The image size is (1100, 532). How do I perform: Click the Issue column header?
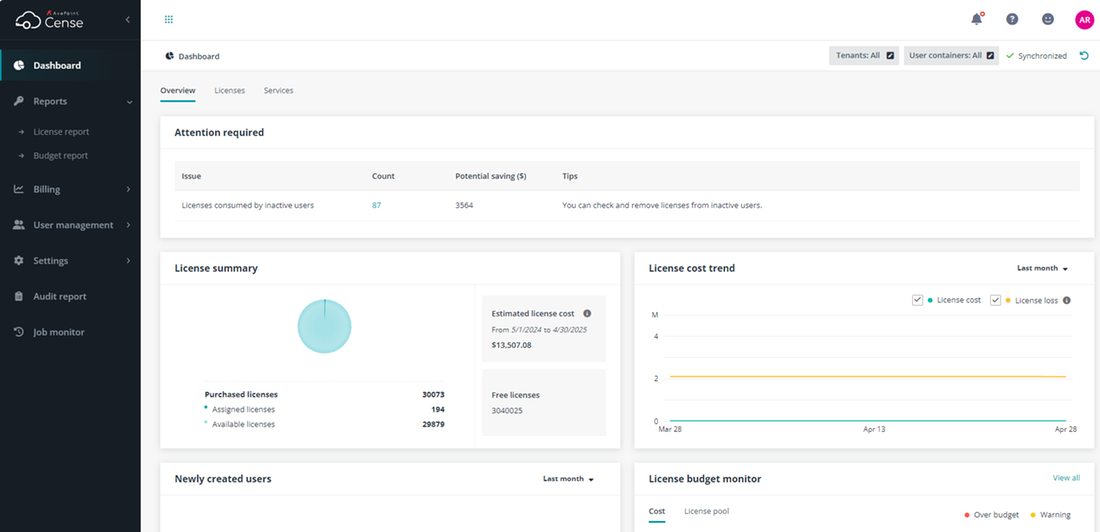(x=191, y=176)
